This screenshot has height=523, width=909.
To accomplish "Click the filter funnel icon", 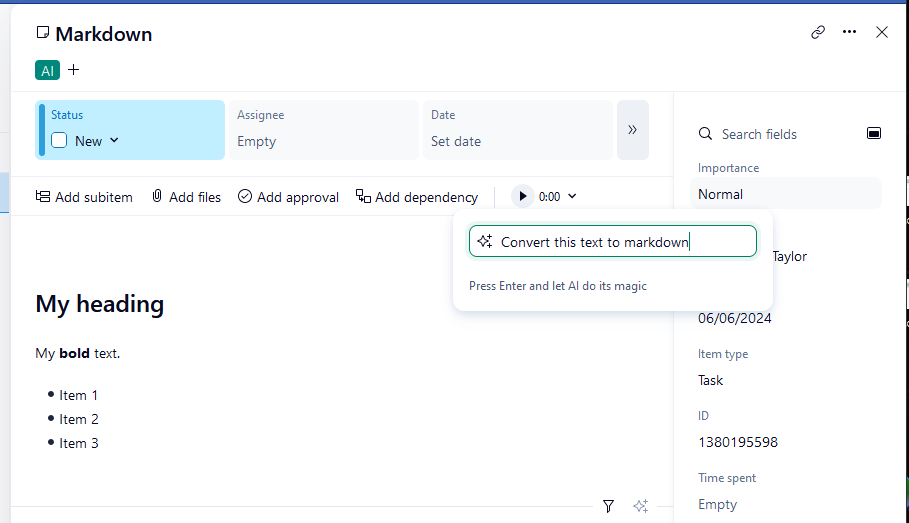I will [x=608, y=506].
